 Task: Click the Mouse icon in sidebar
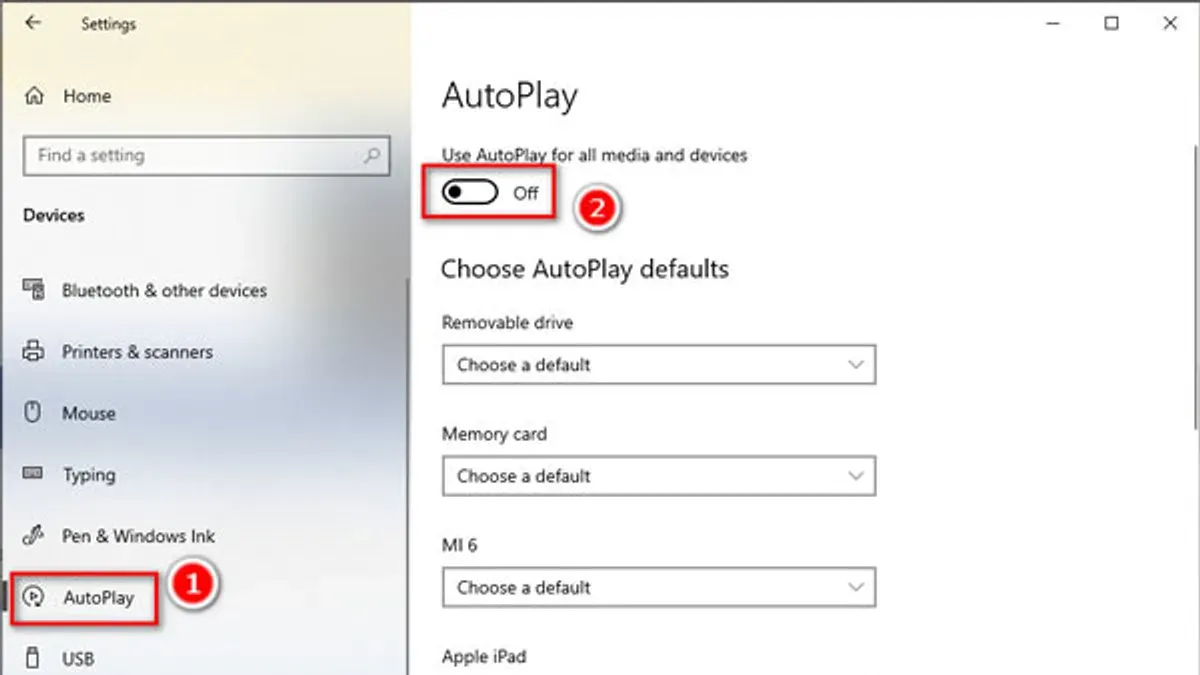33,413
